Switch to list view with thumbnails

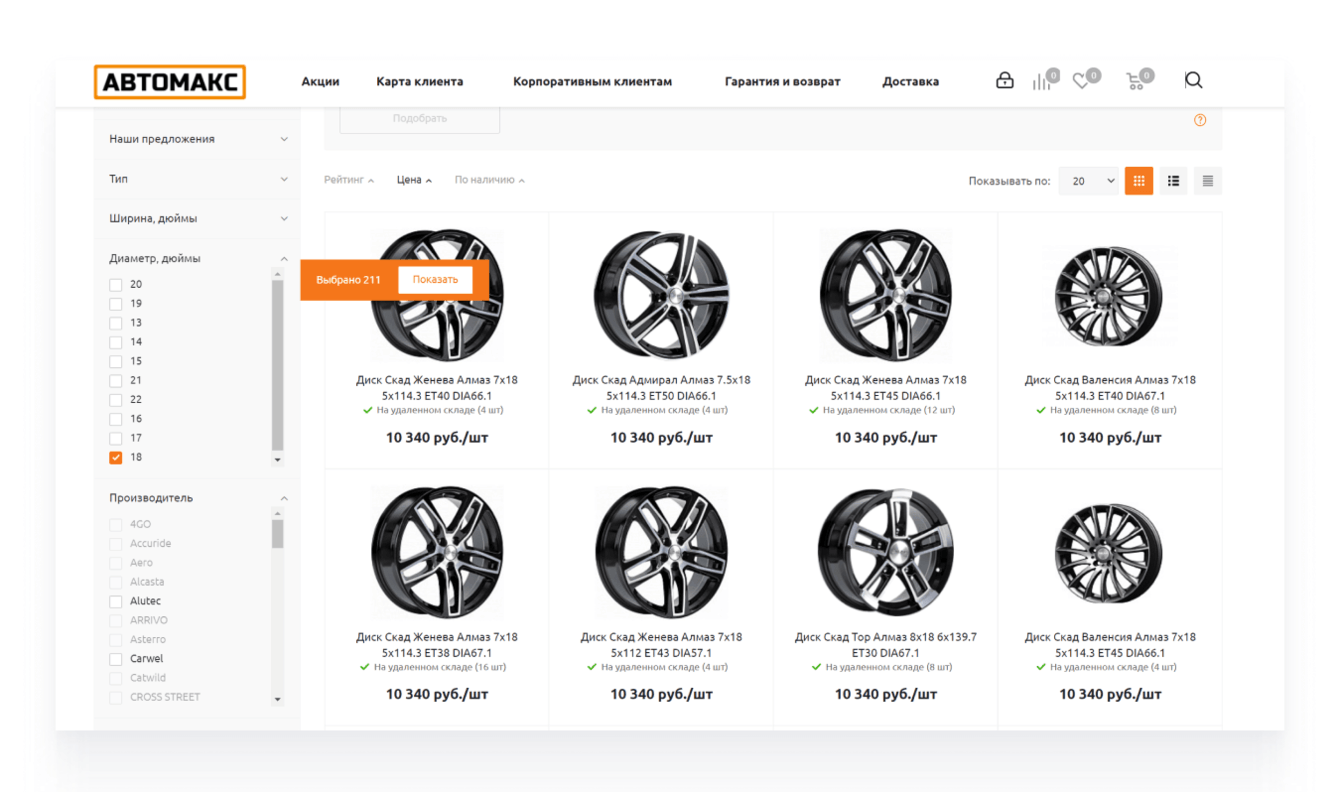pyautogui.click(x=1173, y=181)
